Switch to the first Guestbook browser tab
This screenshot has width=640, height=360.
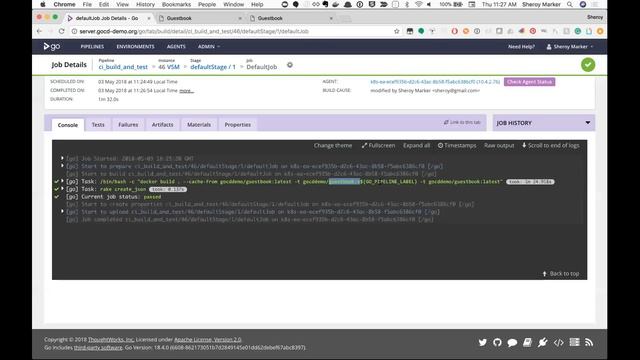point(199,18)
